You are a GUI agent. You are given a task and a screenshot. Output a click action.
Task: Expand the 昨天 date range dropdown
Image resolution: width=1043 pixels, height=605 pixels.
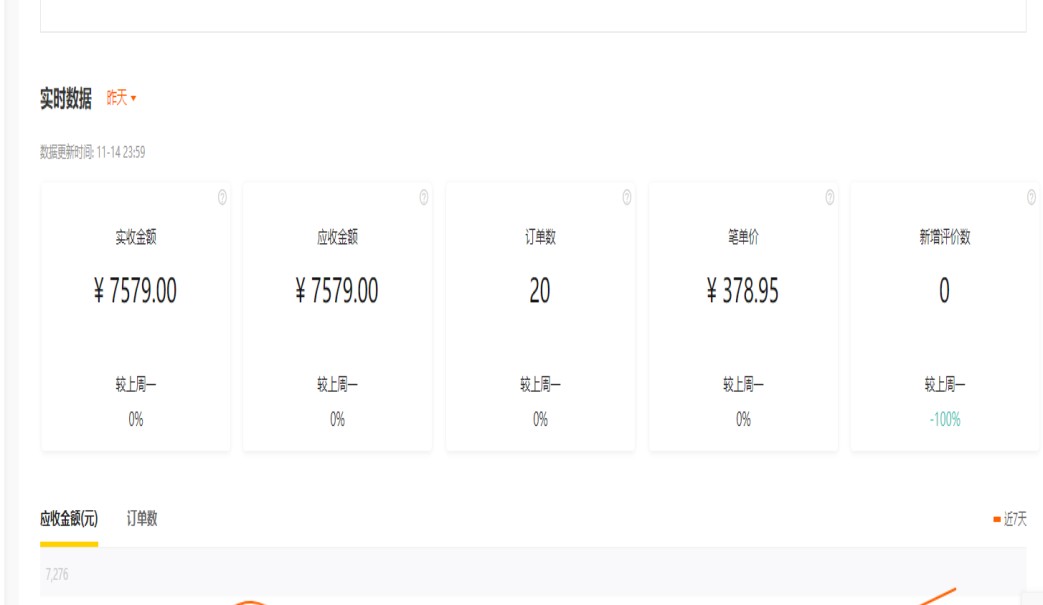tap(121, 98)
